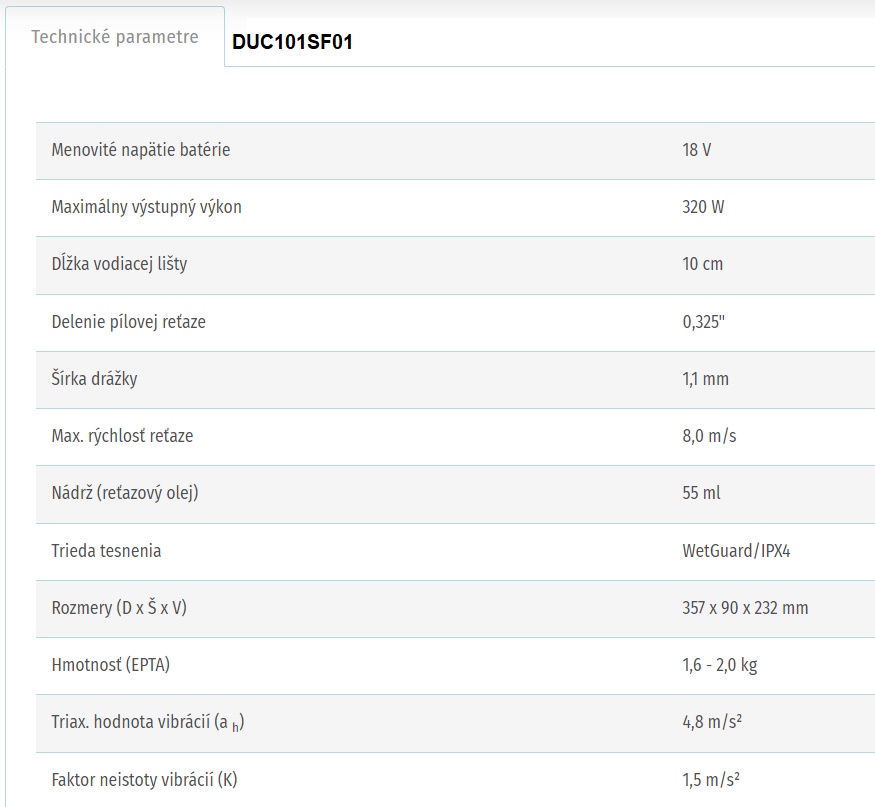Select the Rozmery (D x Š x V) label
This screenshot has width=875, height=807.
(119, 608)
